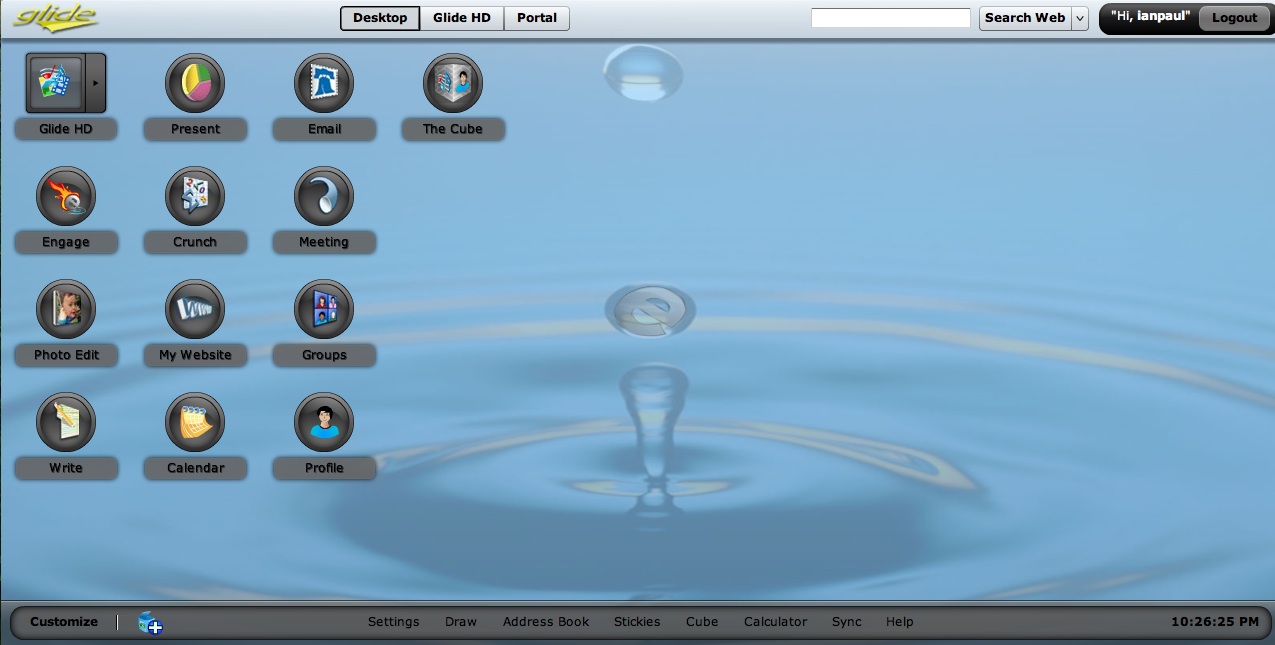Click the web search input field

tap(891, 18)
